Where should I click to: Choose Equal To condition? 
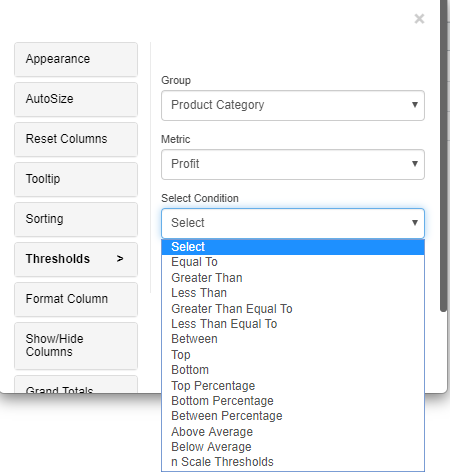pos(293,262)
